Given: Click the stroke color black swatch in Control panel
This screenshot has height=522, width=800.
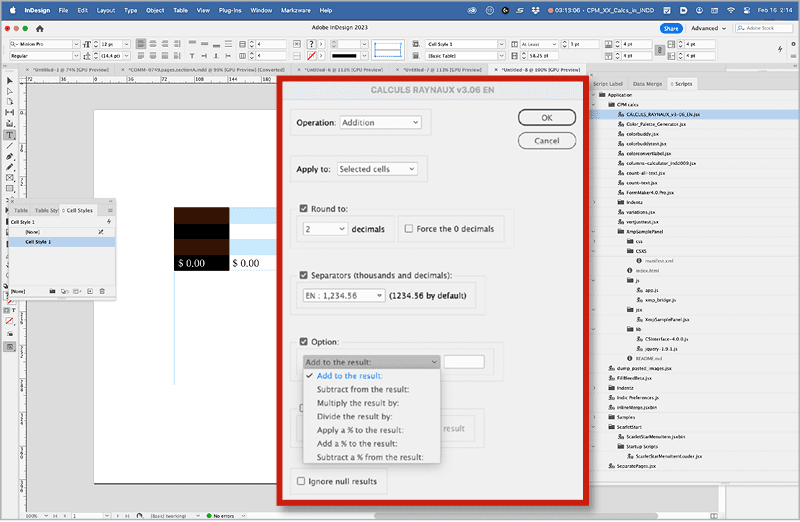Looking at the screenshot, I should (x=344, y=56).
